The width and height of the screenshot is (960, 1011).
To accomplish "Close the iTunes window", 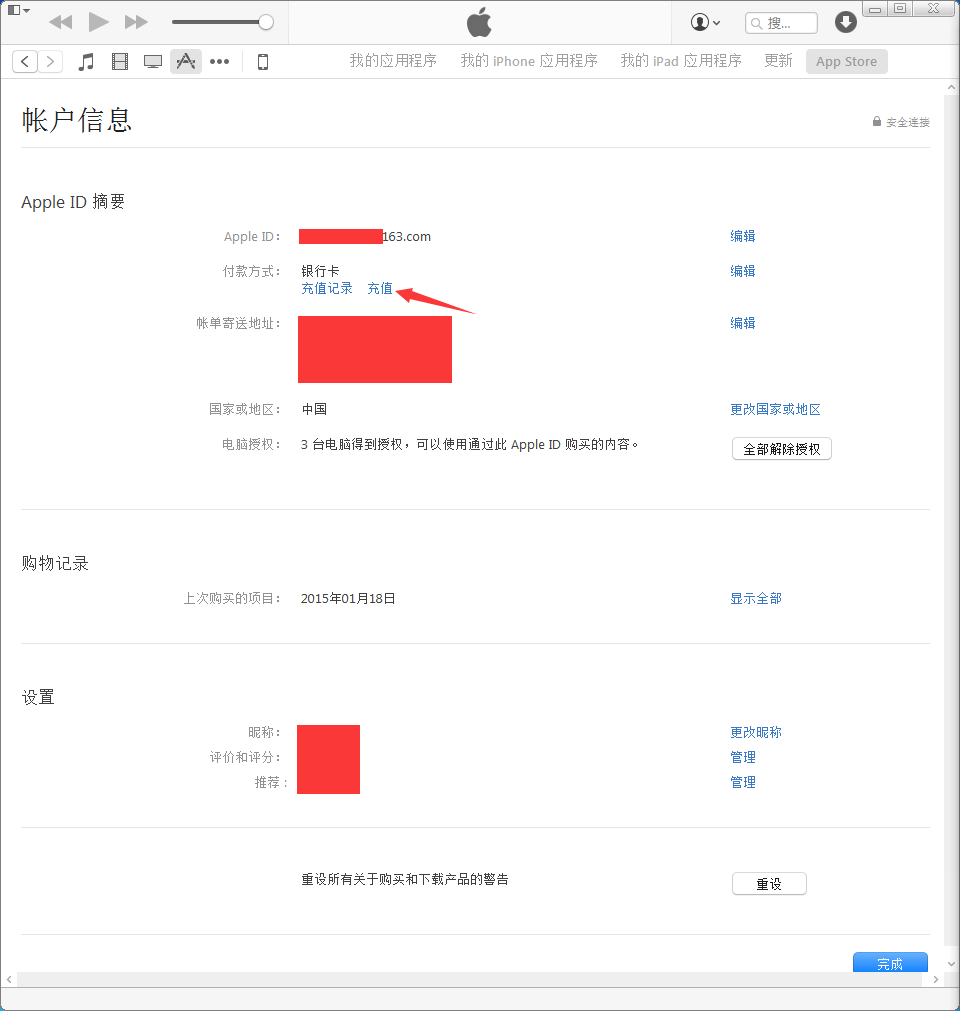I will (x=934, y=8).
